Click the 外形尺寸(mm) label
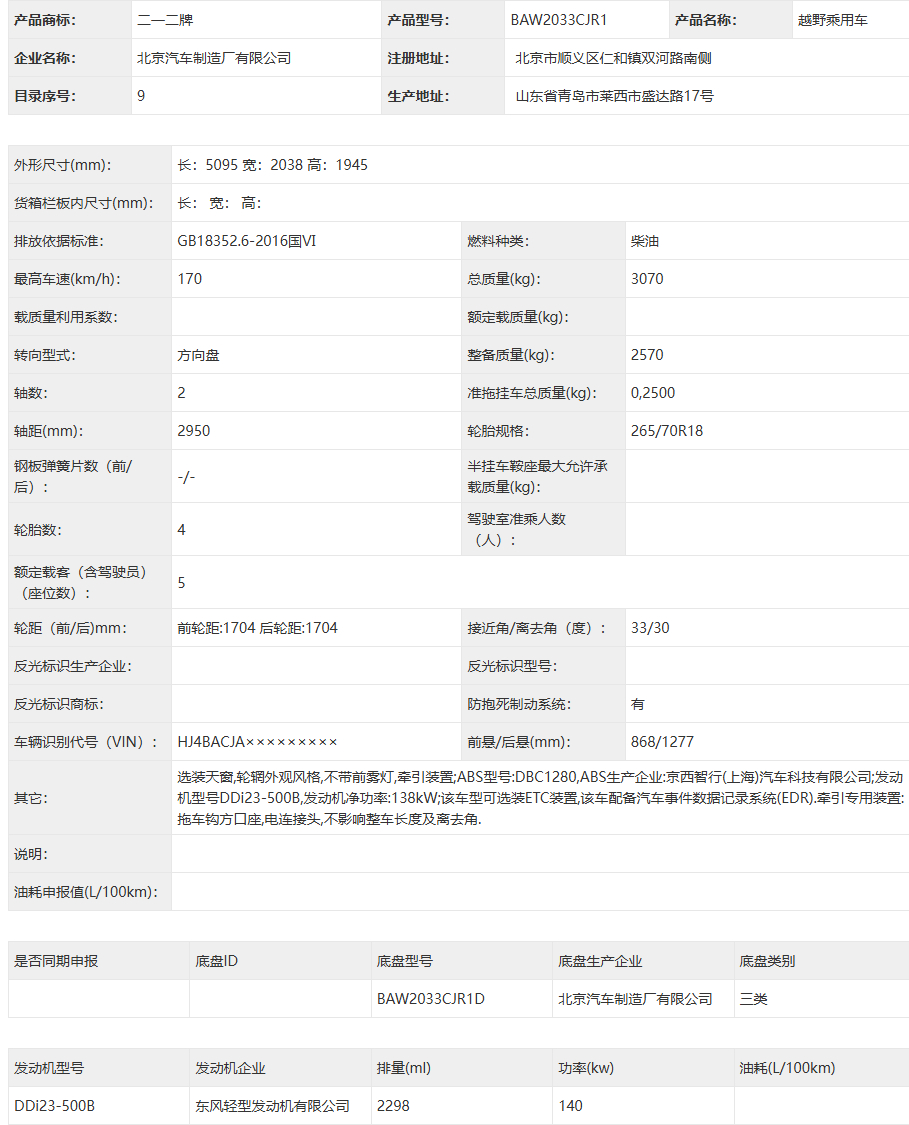The image size is (909, 1125). [62, 165]
